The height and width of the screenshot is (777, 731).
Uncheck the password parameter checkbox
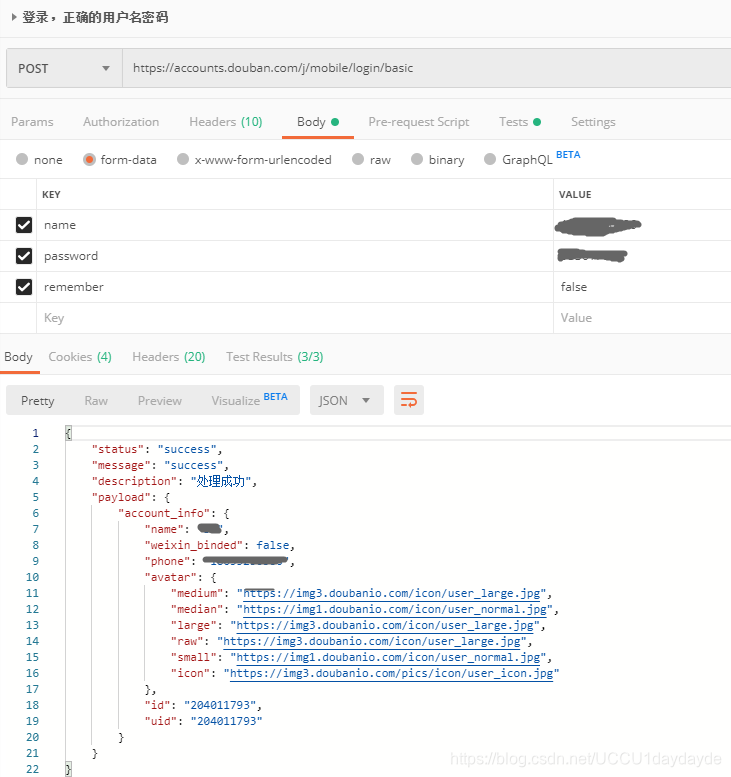point(24,256)
